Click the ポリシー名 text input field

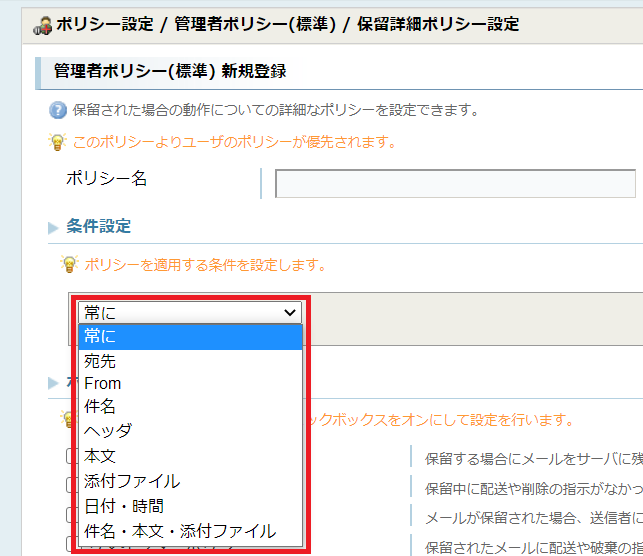[455, 184]
